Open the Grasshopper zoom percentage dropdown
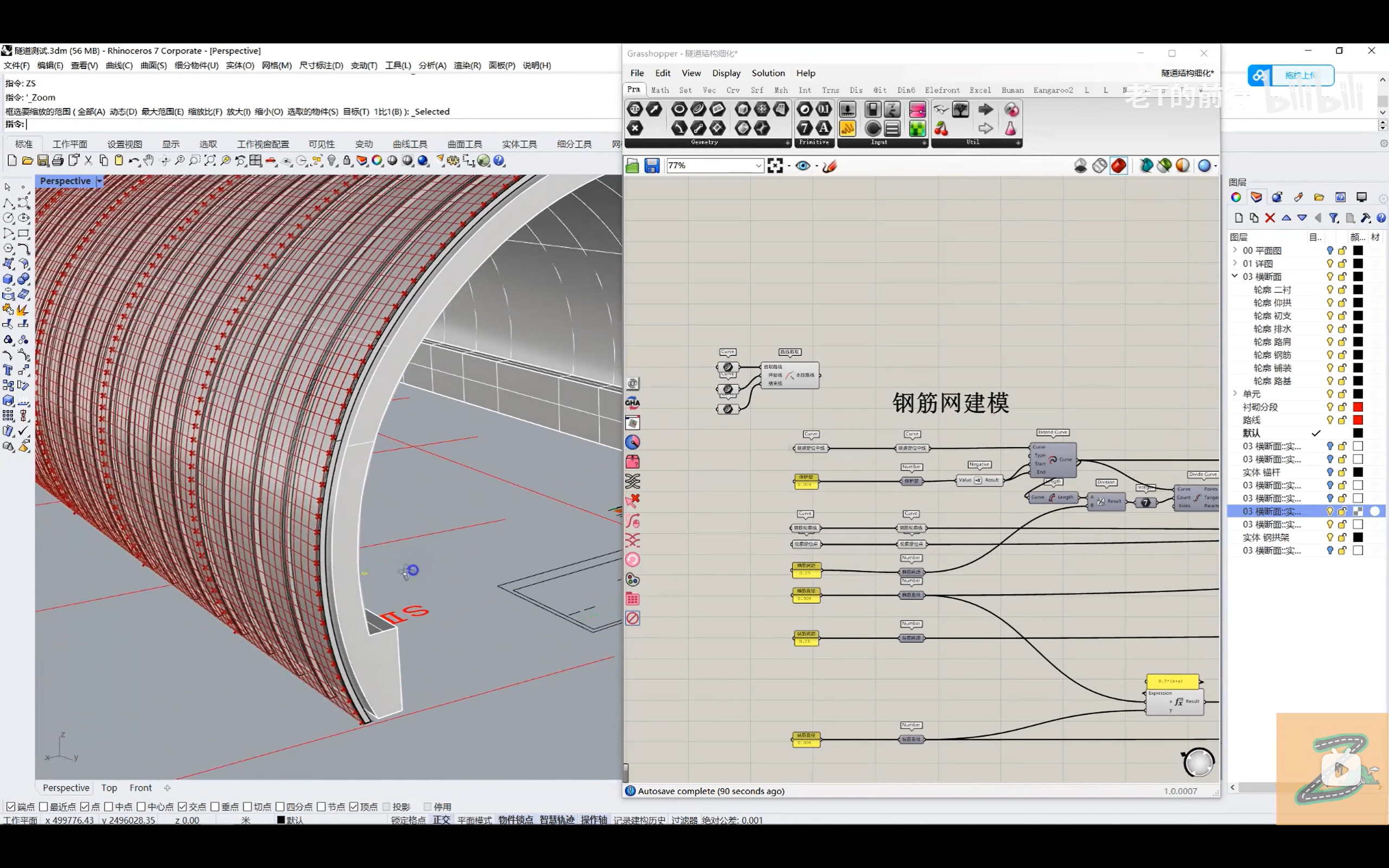 (757, 166)
